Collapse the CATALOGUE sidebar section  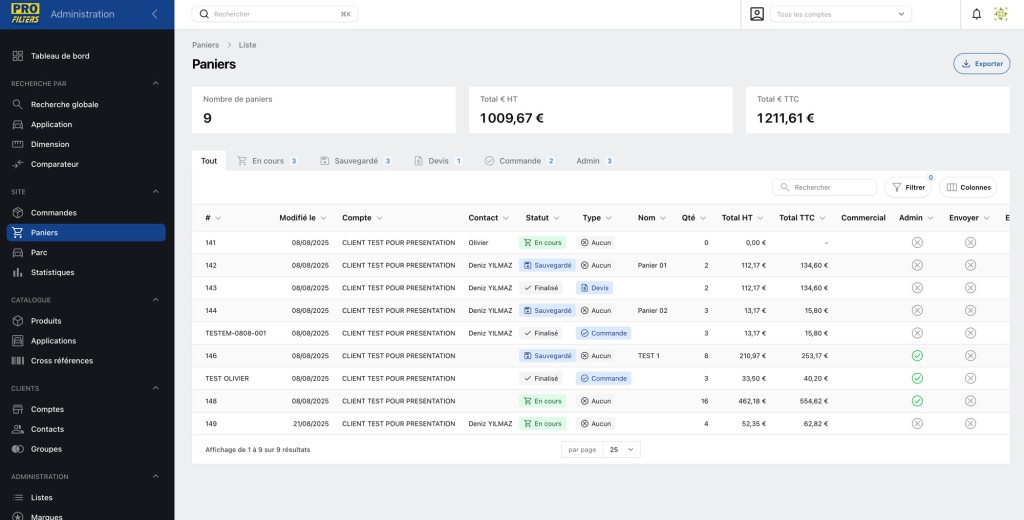155,300
